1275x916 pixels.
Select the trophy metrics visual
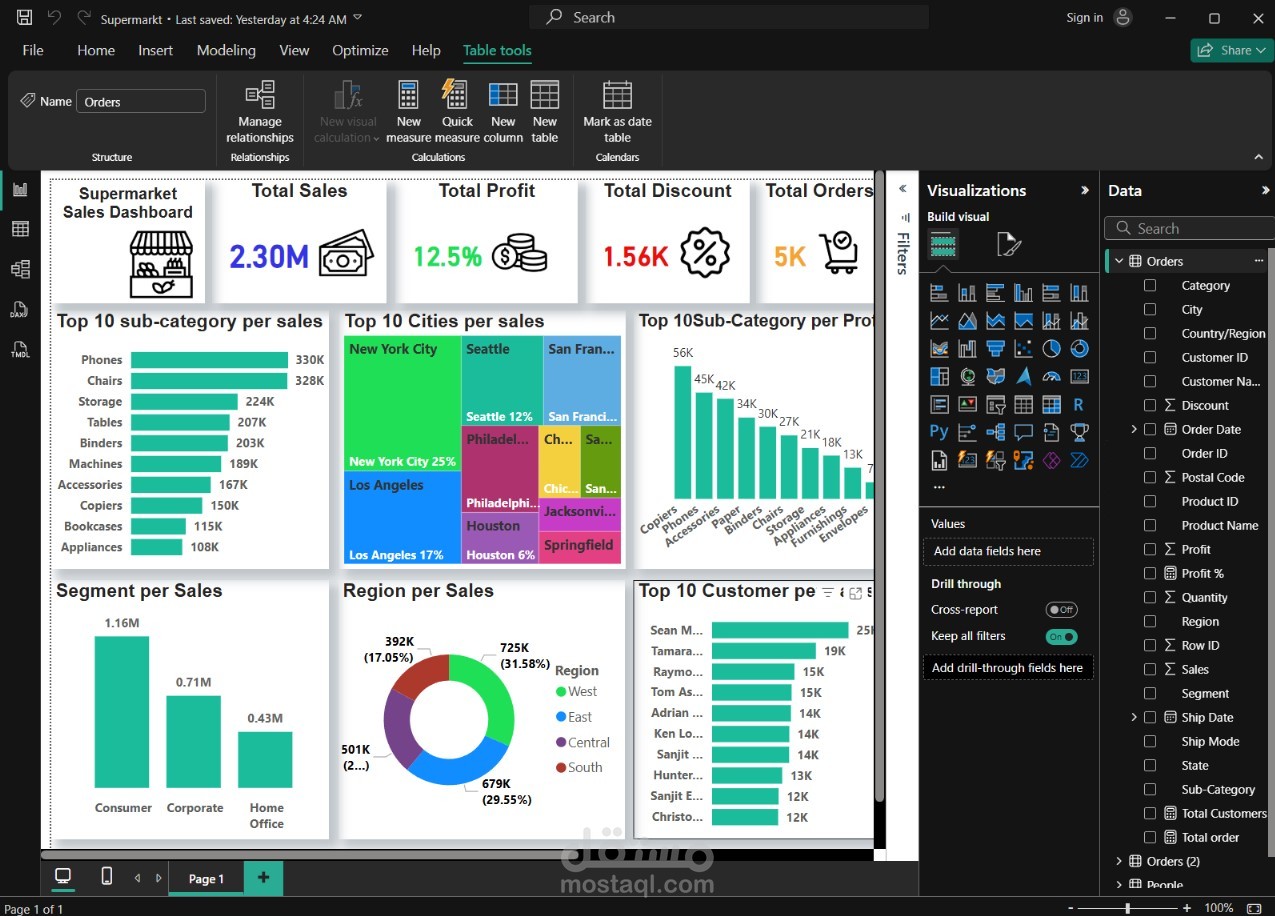click(1079, 432)
